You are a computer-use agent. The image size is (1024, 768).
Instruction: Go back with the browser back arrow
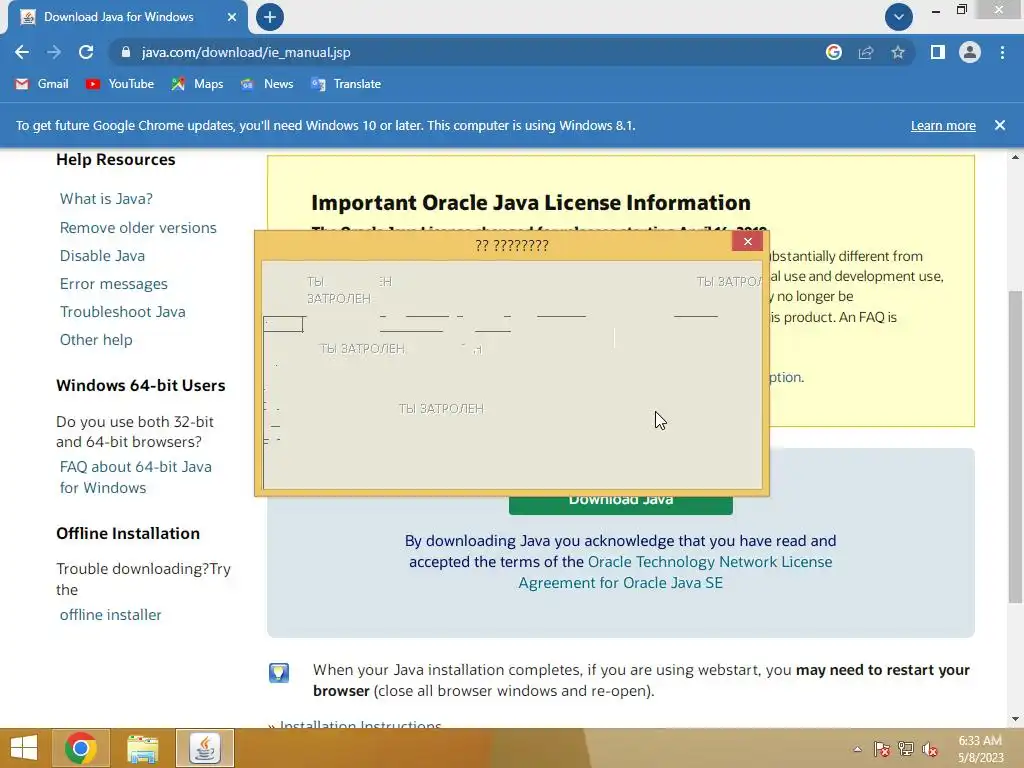[22, 52]
